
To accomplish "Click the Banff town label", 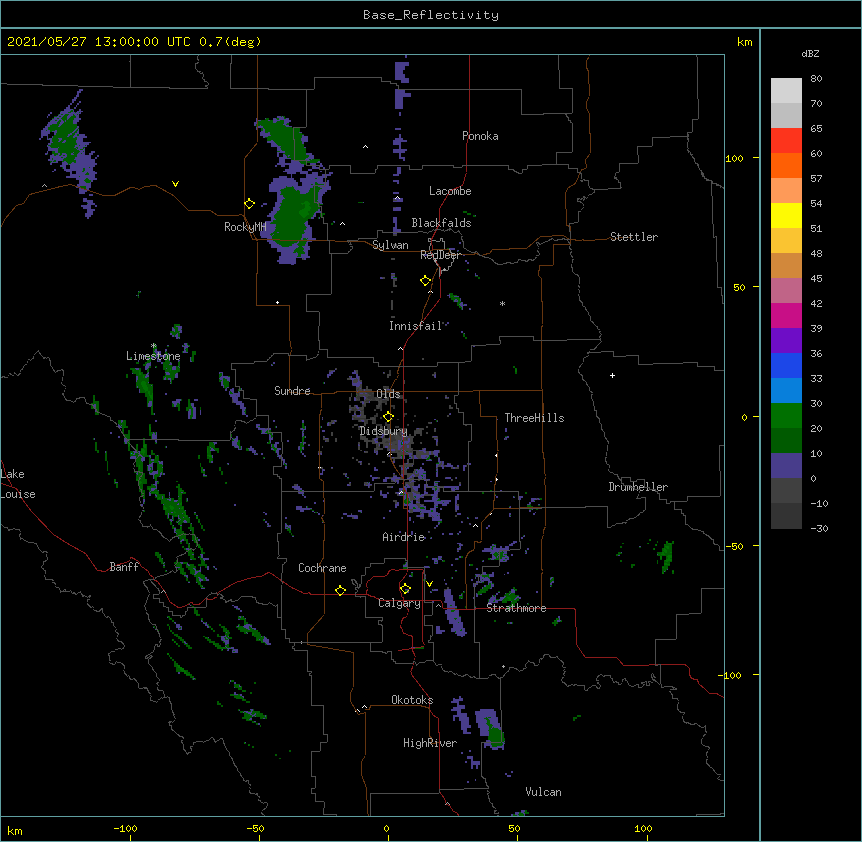I will pyautogui.click(x=124, y=567).
